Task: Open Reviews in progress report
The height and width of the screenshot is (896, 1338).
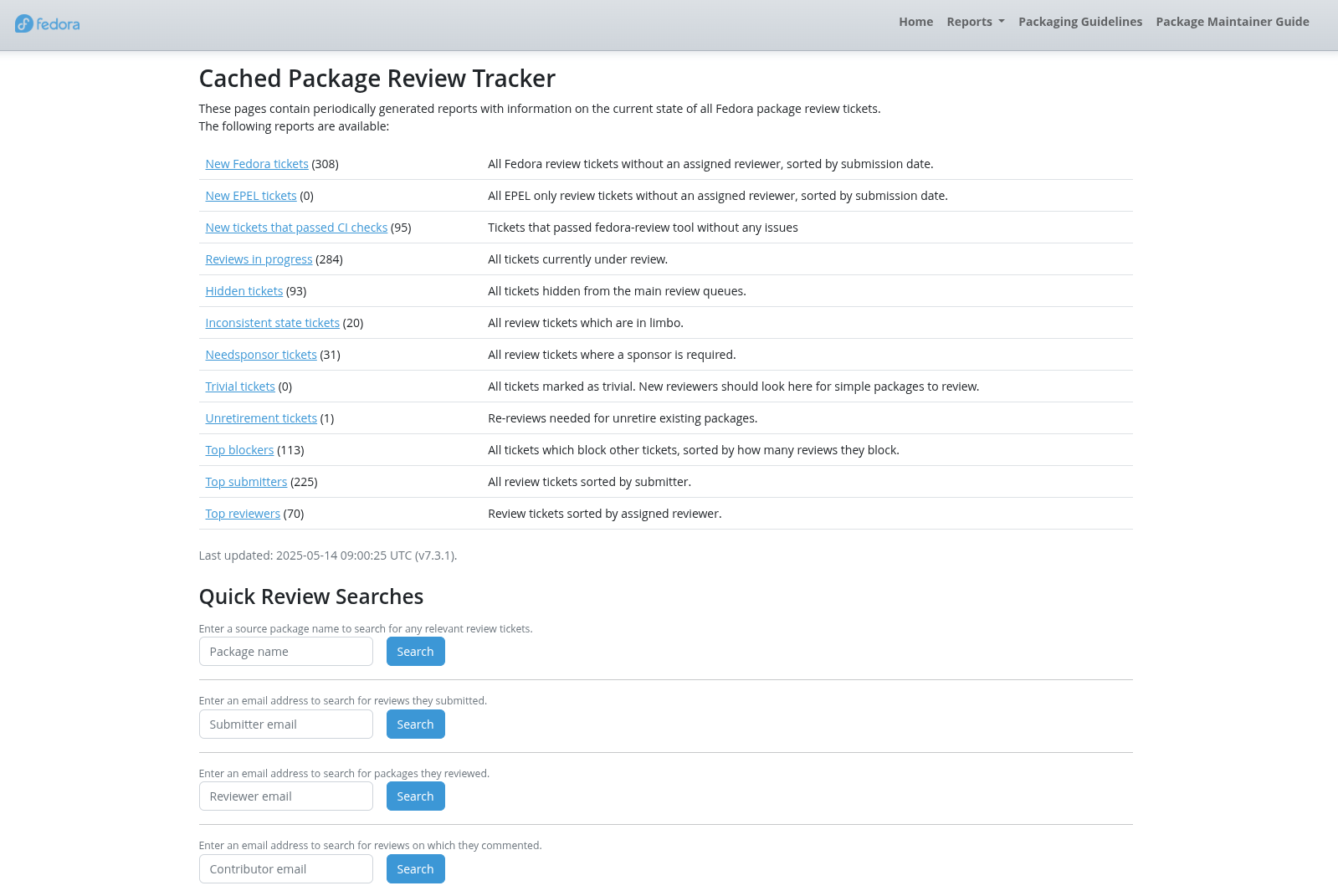Action: 259,259
